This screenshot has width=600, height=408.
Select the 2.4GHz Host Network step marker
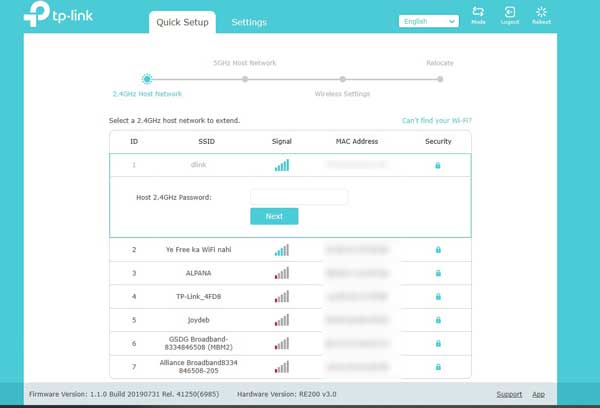point(147,79)
